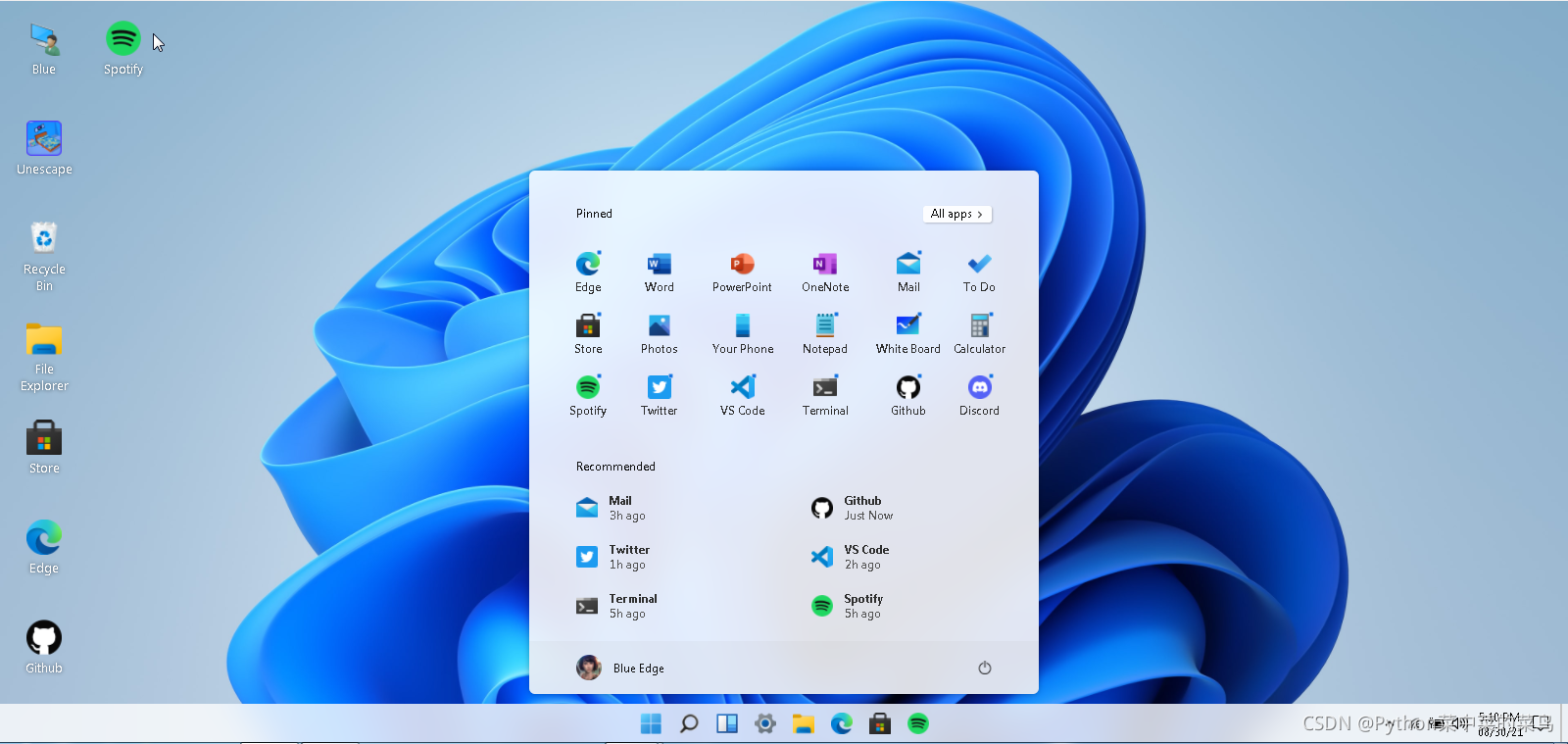Launch VS Code in the pinned grid
The image size is (1568, 744).
pos(742,395)
